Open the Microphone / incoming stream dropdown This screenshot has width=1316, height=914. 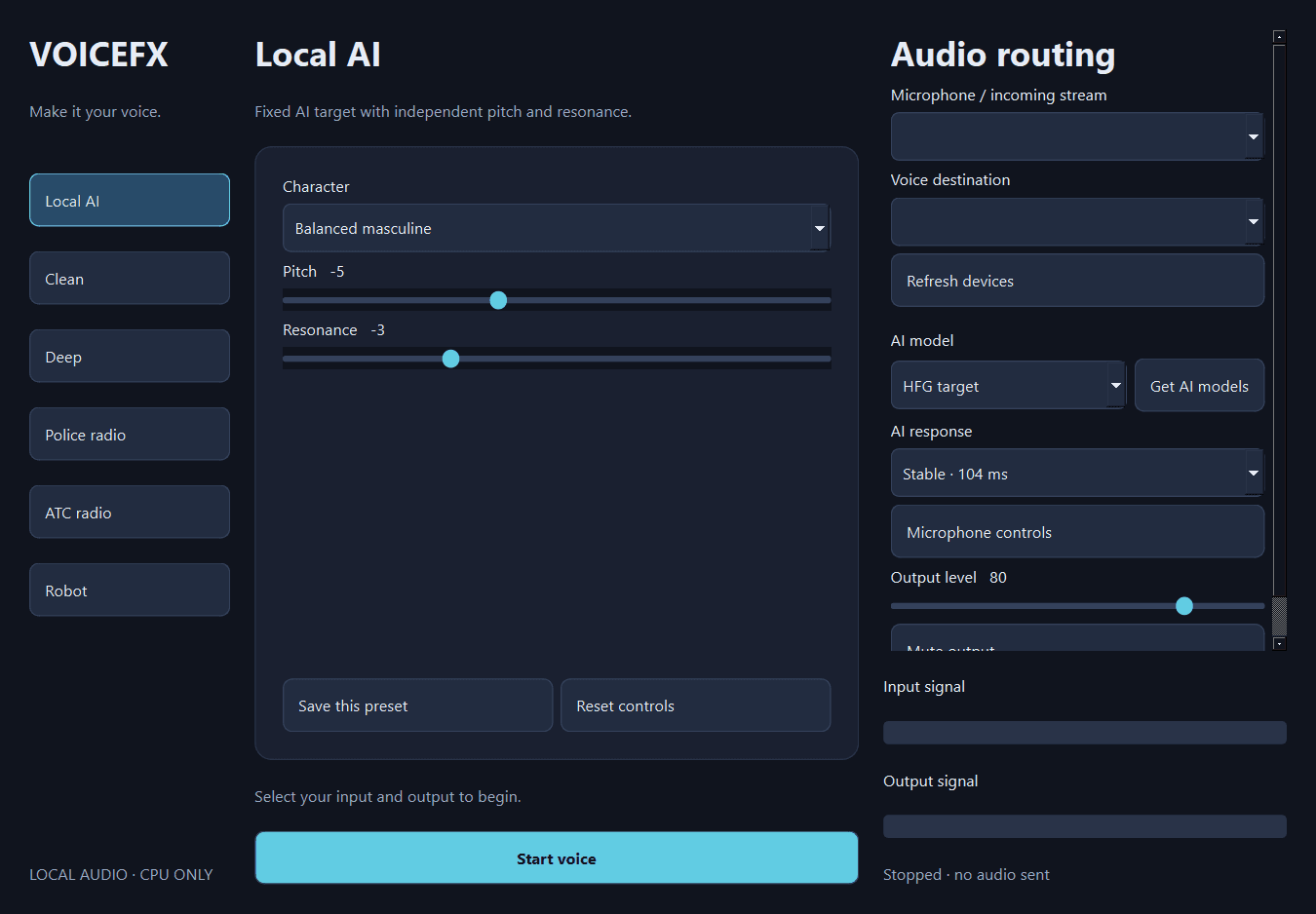(x=1077, y=136)
